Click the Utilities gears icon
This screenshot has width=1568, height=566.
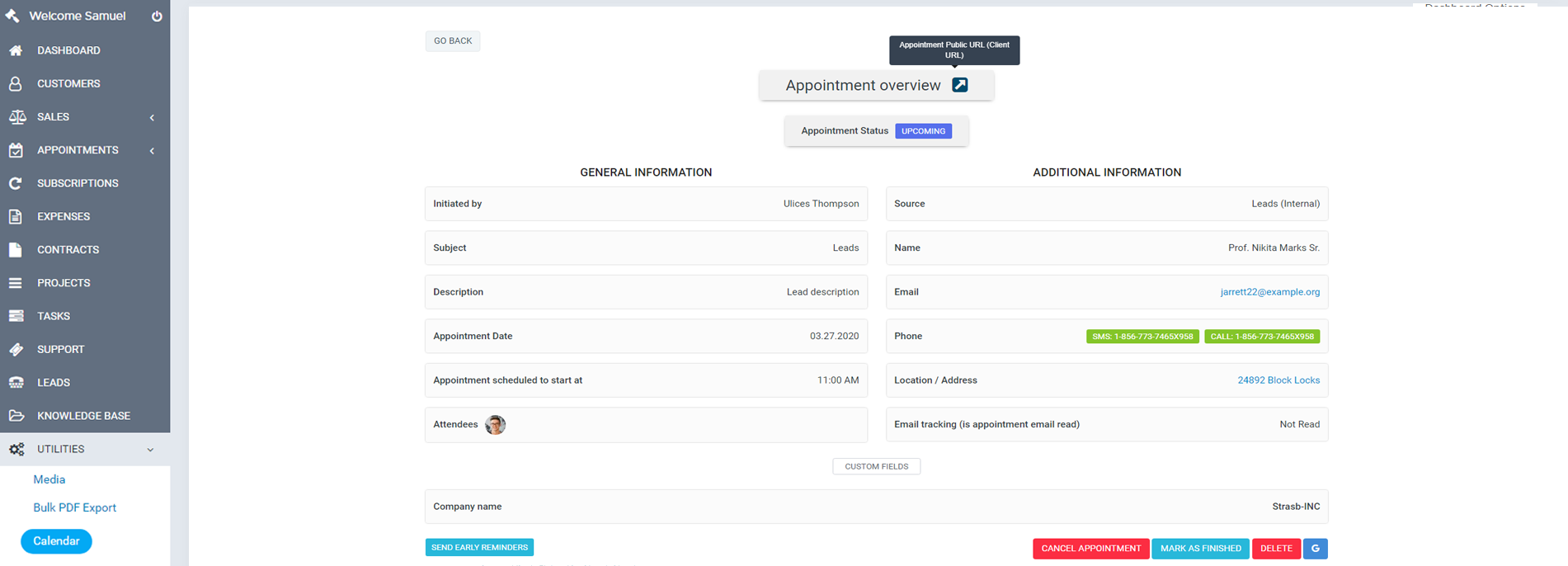[x=16, y=449]
